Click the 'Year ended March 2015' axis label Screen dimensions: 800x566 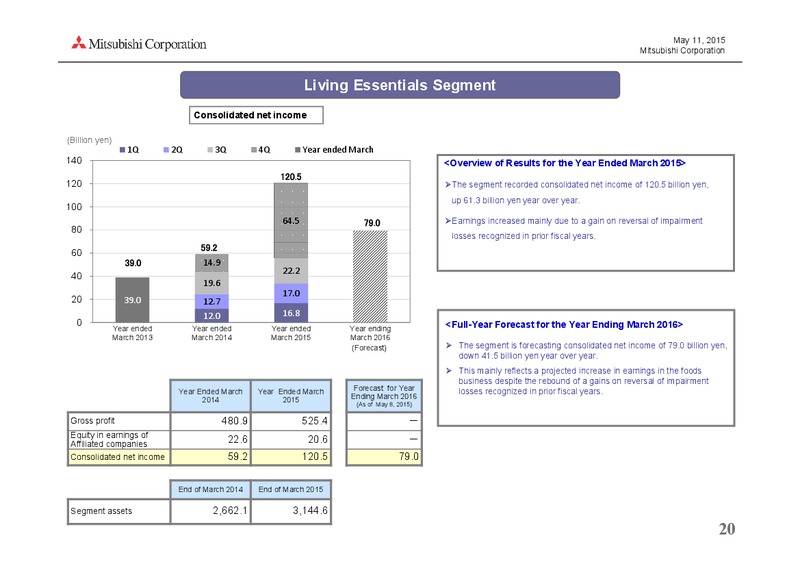pyautogui.click(x=291, y=333)
